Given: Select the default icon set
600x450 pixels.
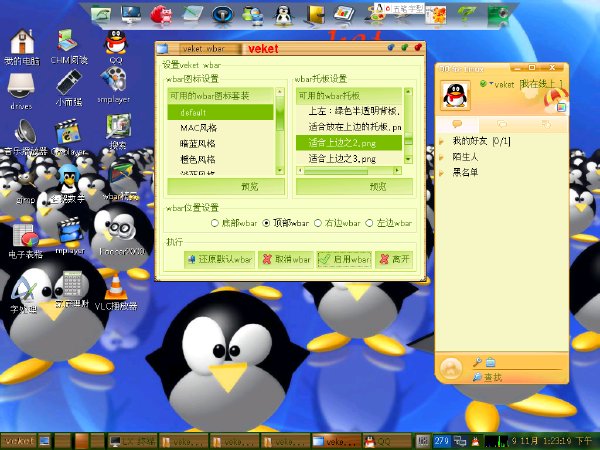Looking at the screenshot, I should 220,112.
